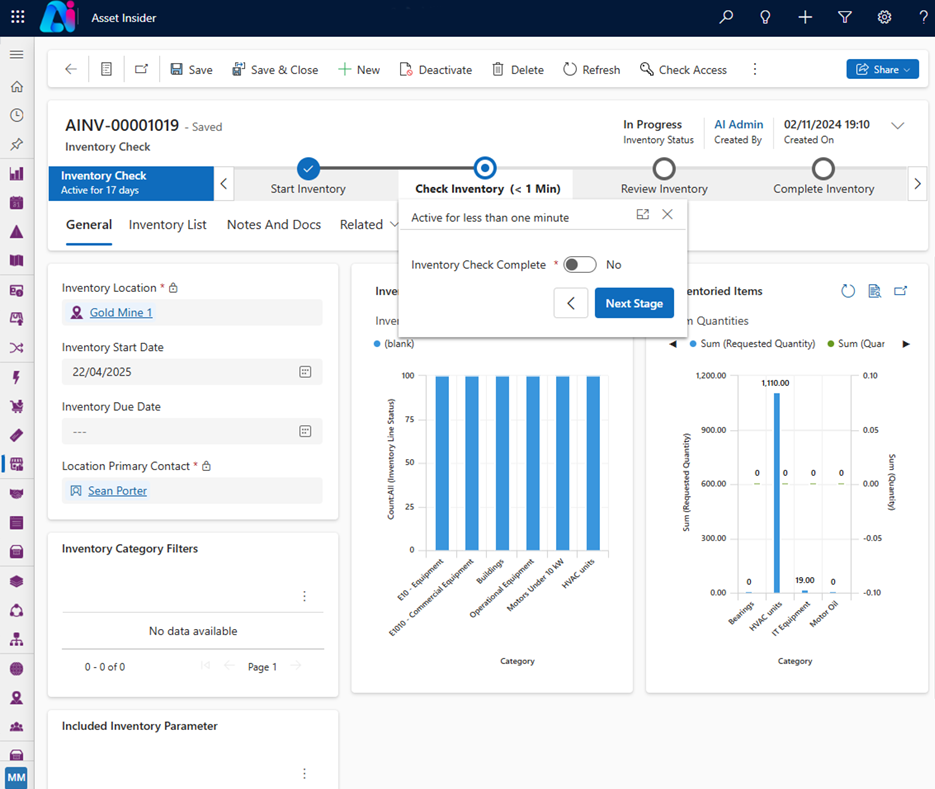The height and width of the screenshot is (789, 935).
Task: Open the Share button dropdown
Action: 883,69
